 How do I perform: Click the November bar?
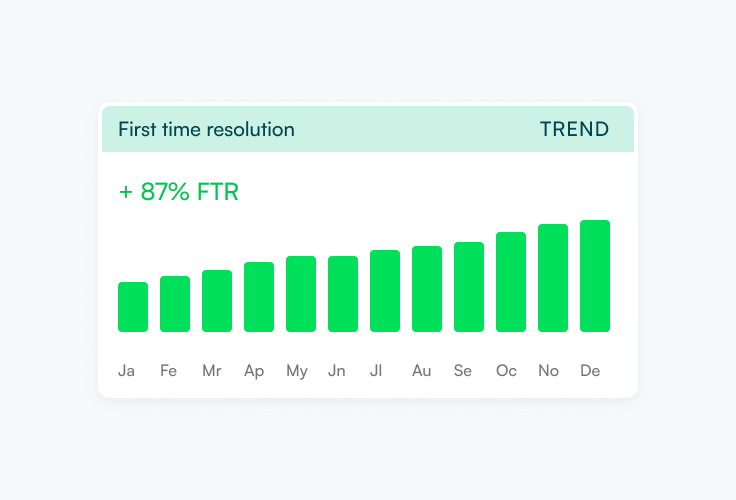(553, 278)
